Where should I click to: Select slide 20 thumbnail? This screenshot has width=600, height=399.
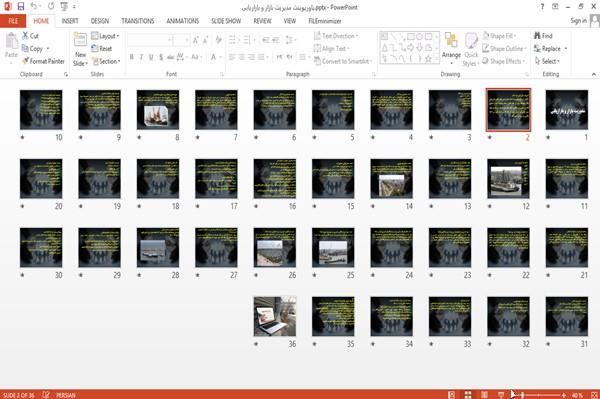point(41,179)
